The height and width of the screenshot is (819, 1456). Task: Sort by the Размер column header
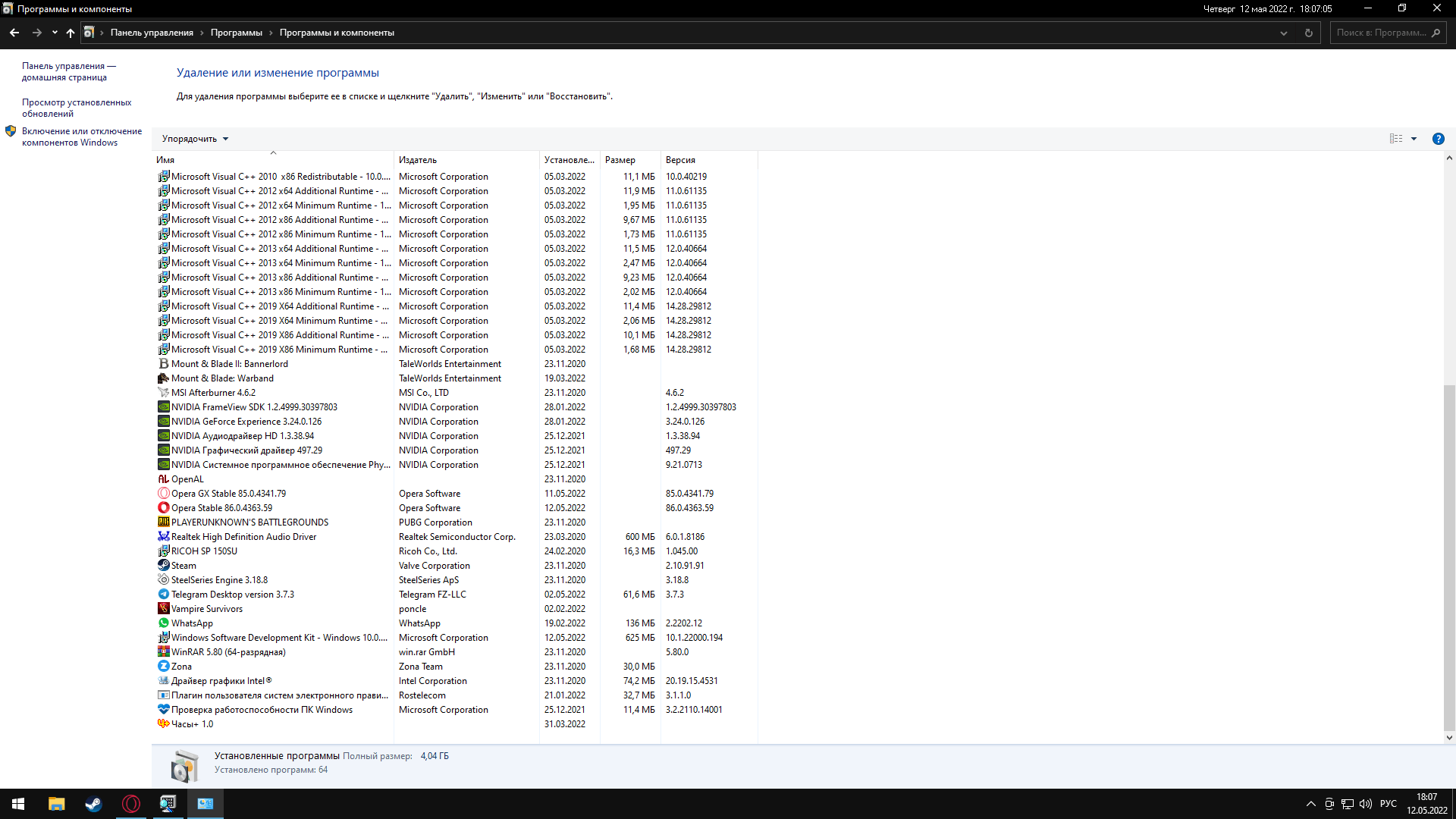tap(630, 160)
